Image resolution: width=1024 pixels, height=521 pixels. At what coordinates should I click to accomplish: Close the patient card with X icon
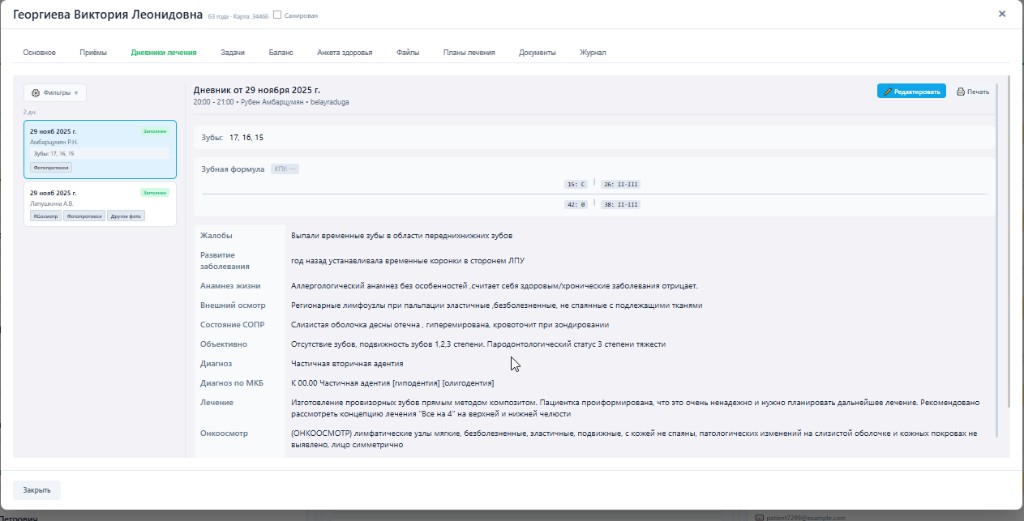(1002, 14)
